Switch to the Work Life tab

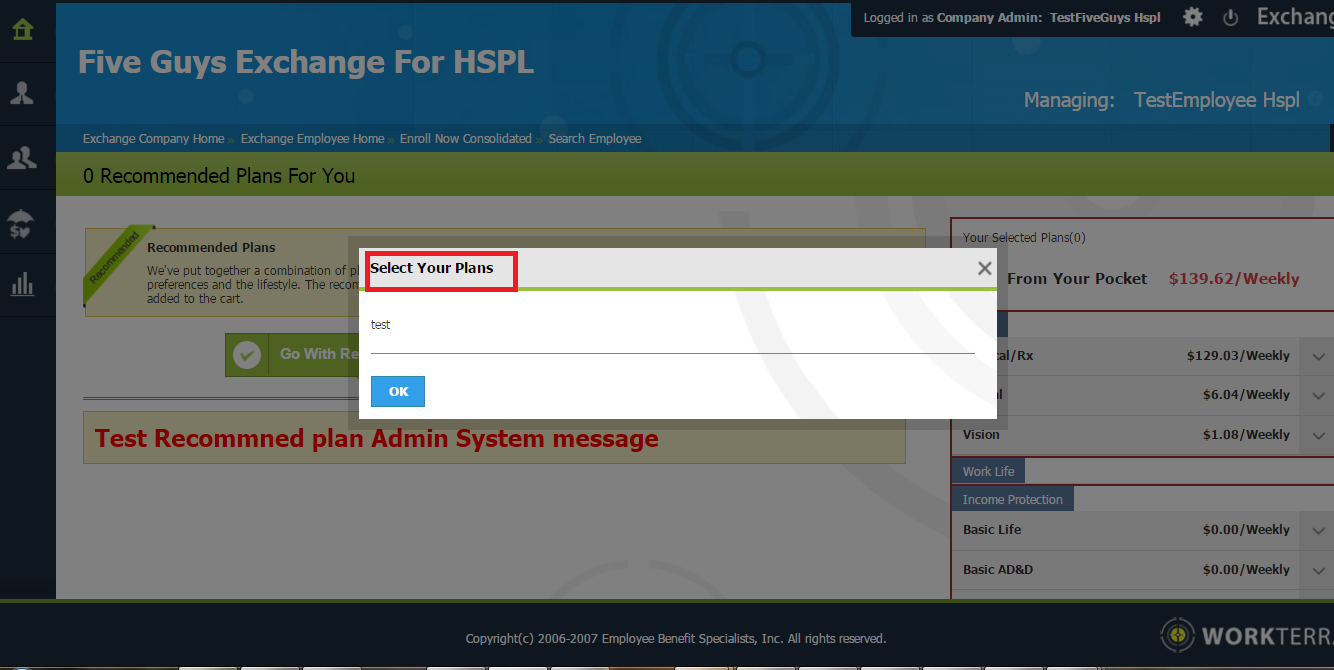988,471
